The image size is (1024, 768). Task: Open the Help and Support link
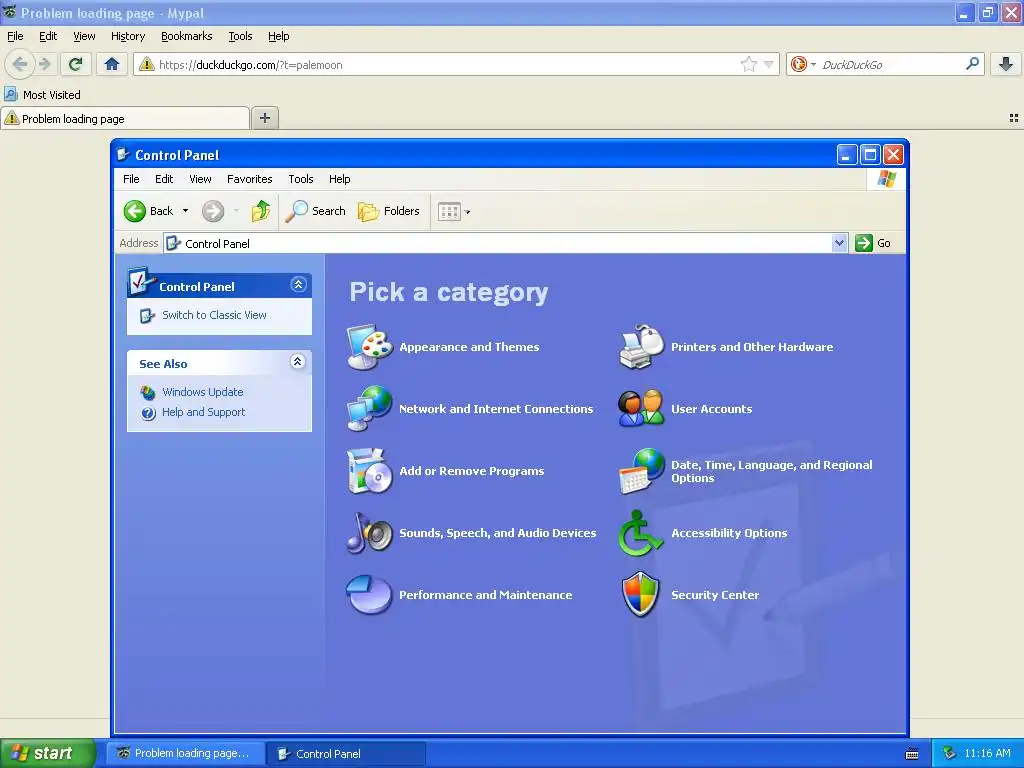click(x=203, y=412)
